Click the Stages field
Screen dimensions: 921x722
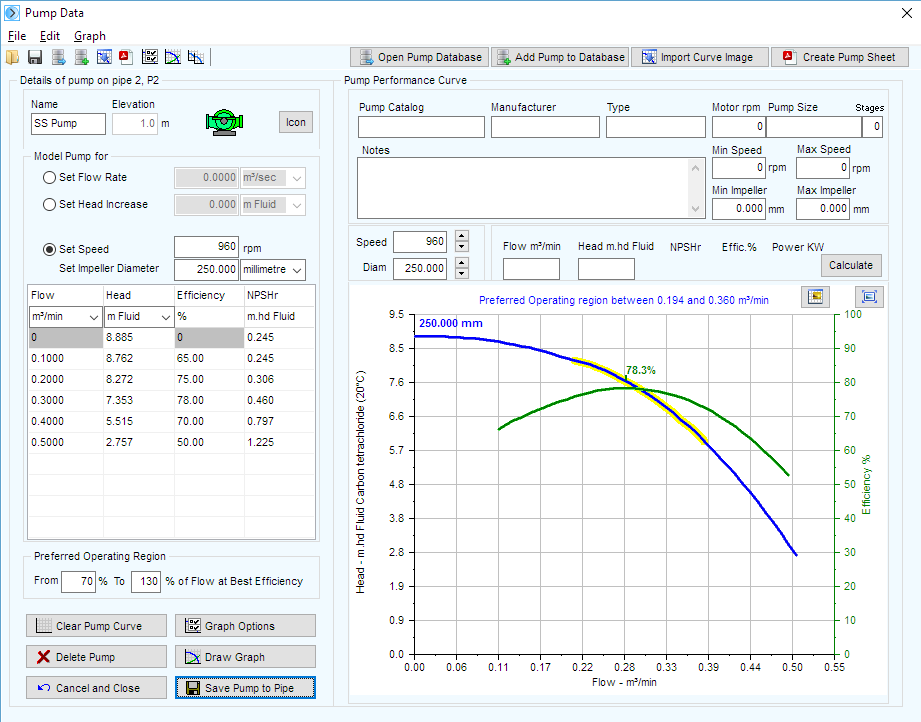[x=872, y=127]
